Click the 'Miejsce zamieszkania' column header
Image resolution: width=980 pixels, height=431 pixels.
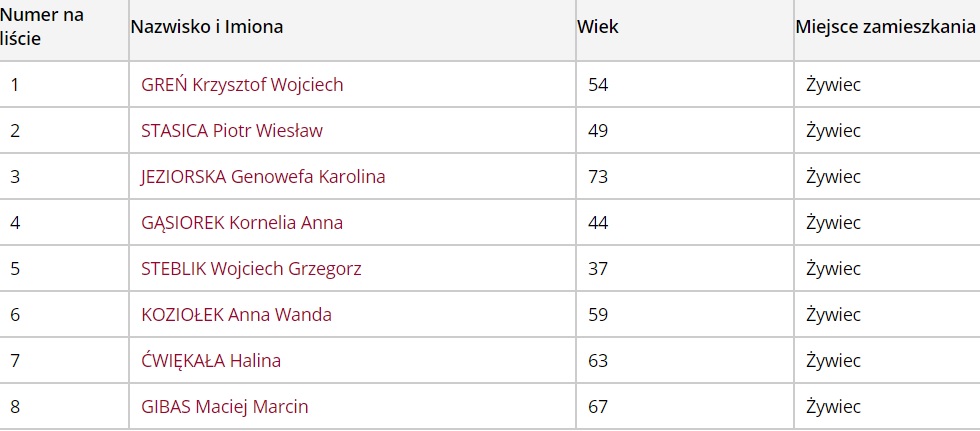pos(885,27)
